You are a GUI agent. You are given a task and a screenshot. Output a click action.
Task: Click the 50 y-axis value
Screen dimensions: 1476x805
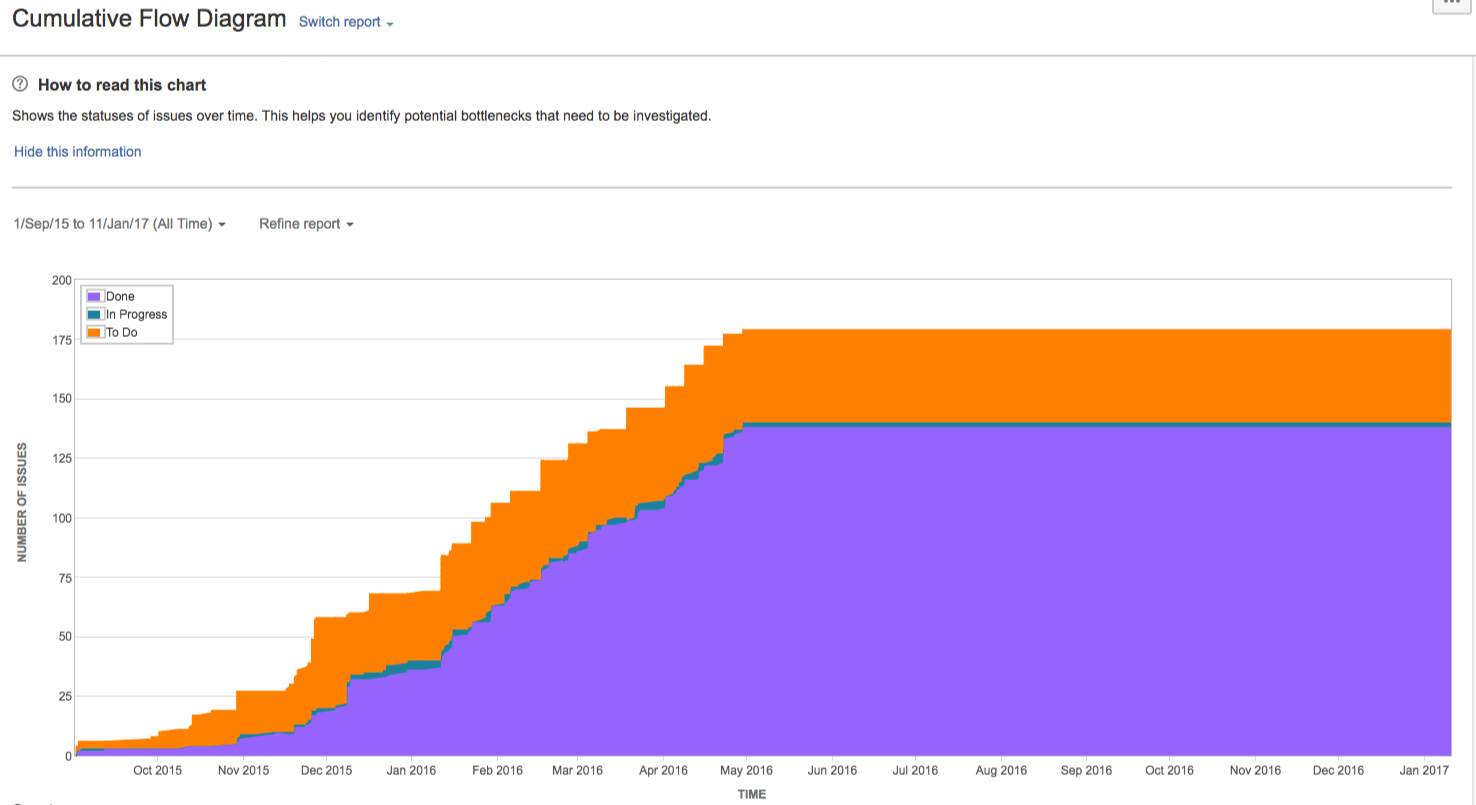click(x=64, y=637)
